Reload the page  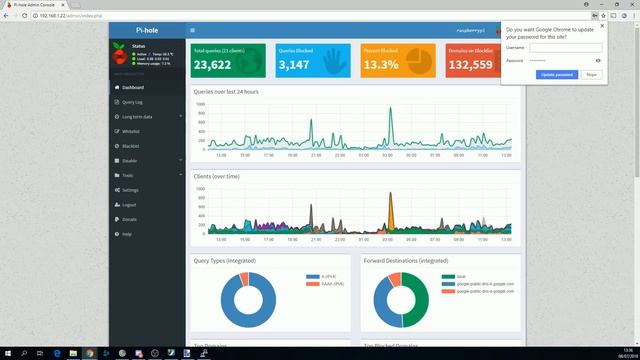(24, 16)
